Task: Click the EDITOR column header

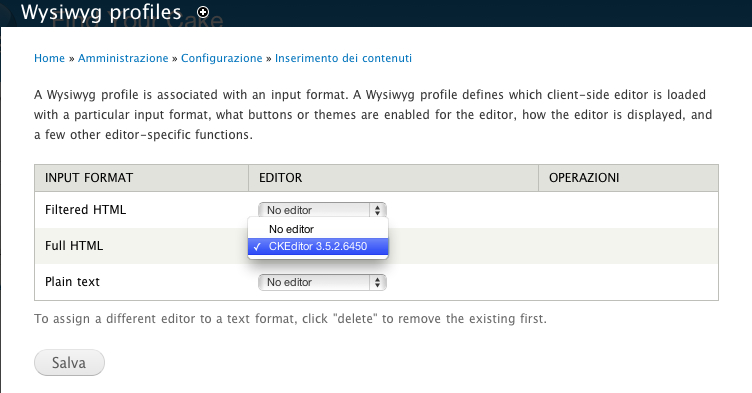Action: (x=281, y=178)
